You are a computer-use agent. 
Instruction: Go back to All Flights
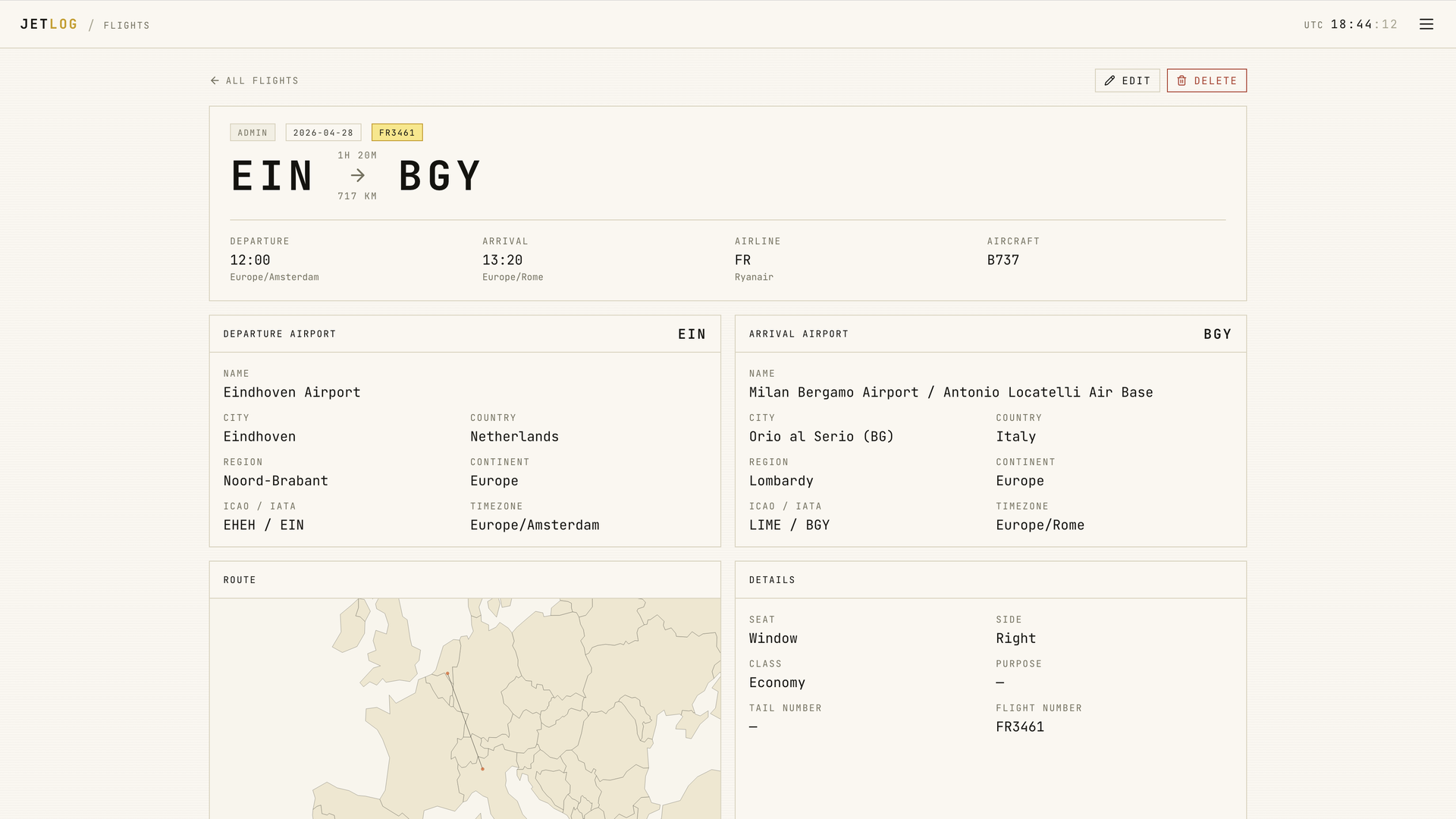(x=255, y=80)
